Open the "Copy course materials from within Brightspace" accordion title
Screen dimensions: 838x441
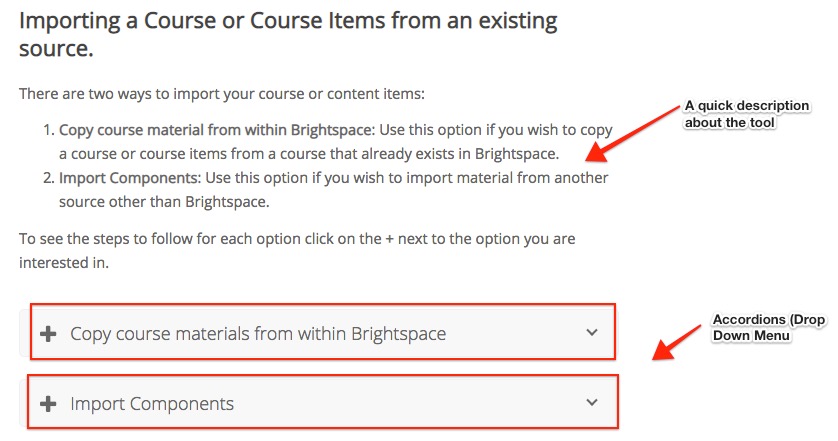pyautogui.click(x=258, y=333)
